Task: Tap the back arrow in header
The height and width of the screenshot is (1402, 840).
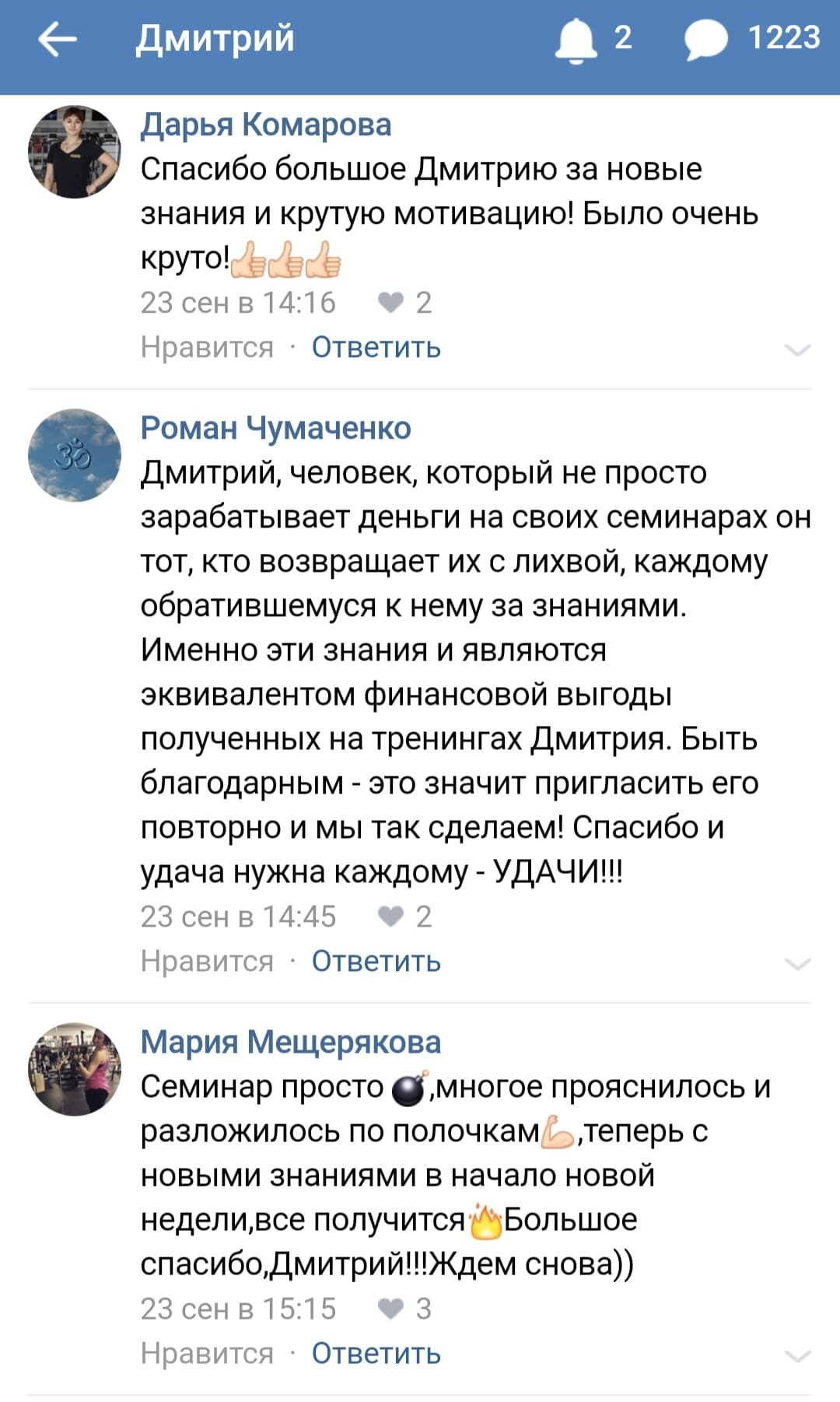Action: (58, 39)
